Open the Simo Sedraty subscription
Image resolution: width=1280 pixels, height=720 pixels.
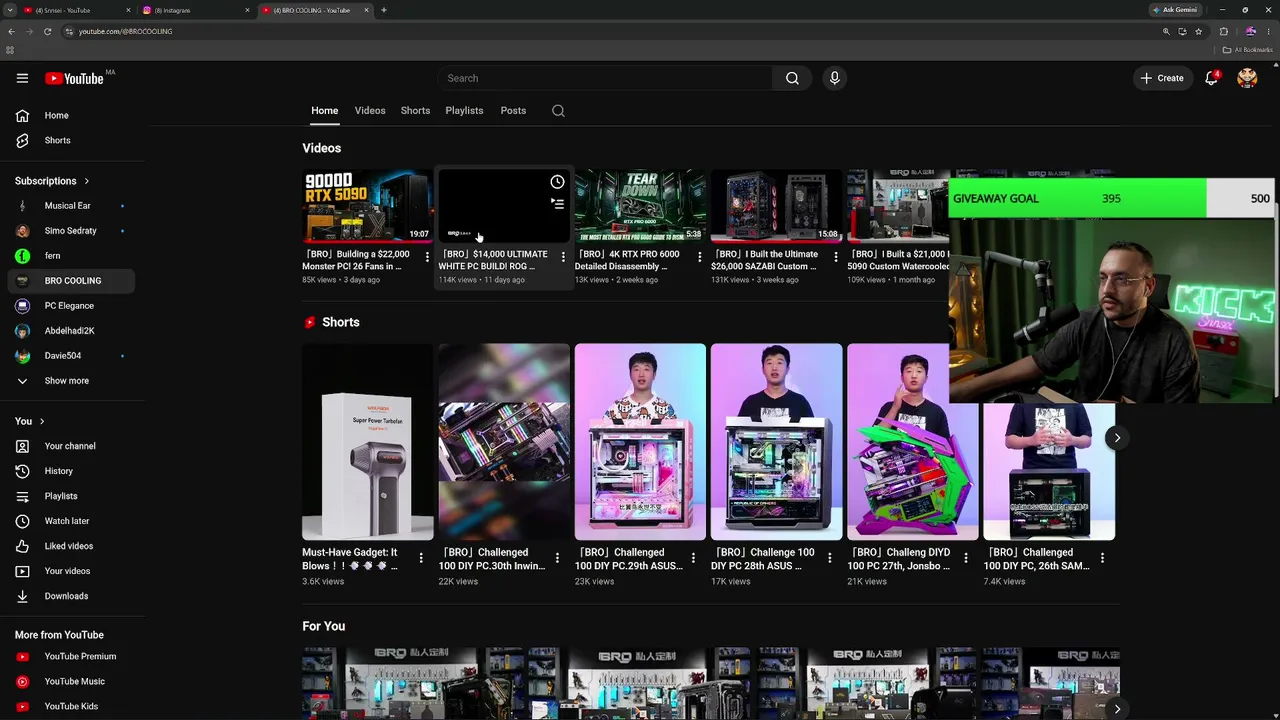point(72,231)
